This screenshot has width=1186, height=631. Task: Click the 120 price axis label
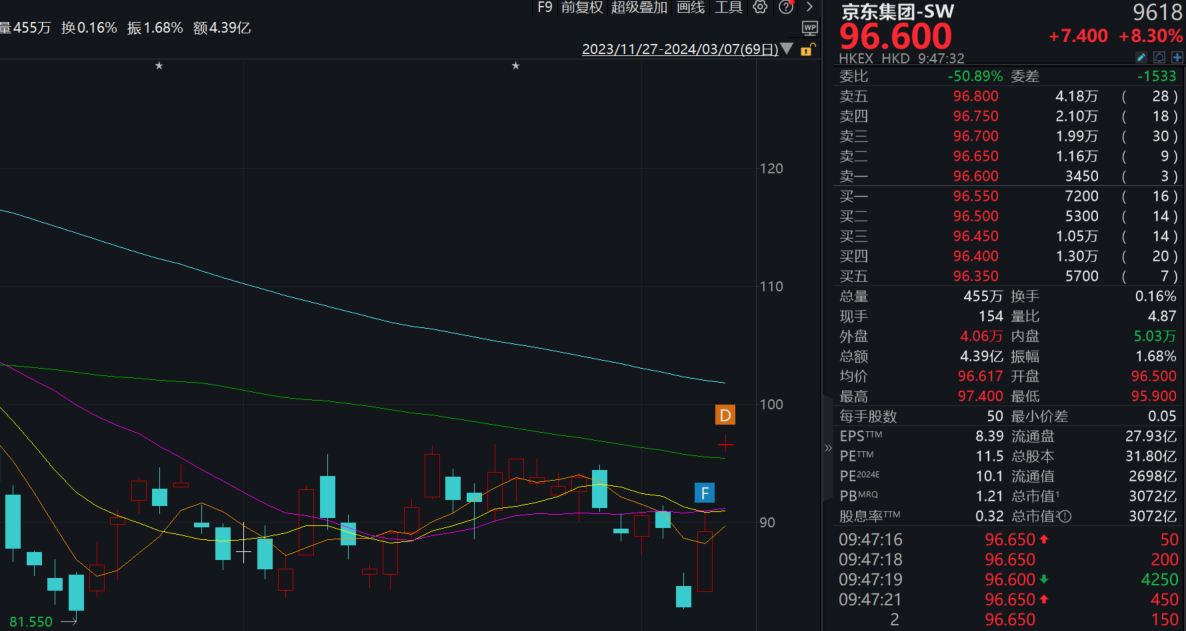point(772,168)
